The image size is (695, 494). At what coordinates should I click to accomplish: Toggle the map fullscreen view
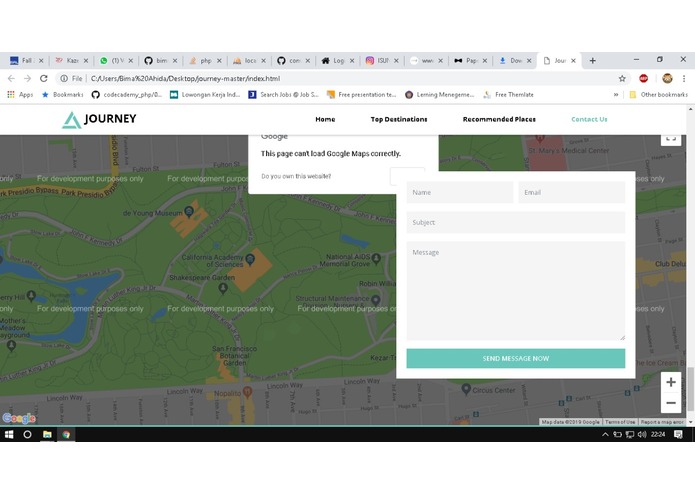(671, 139)
